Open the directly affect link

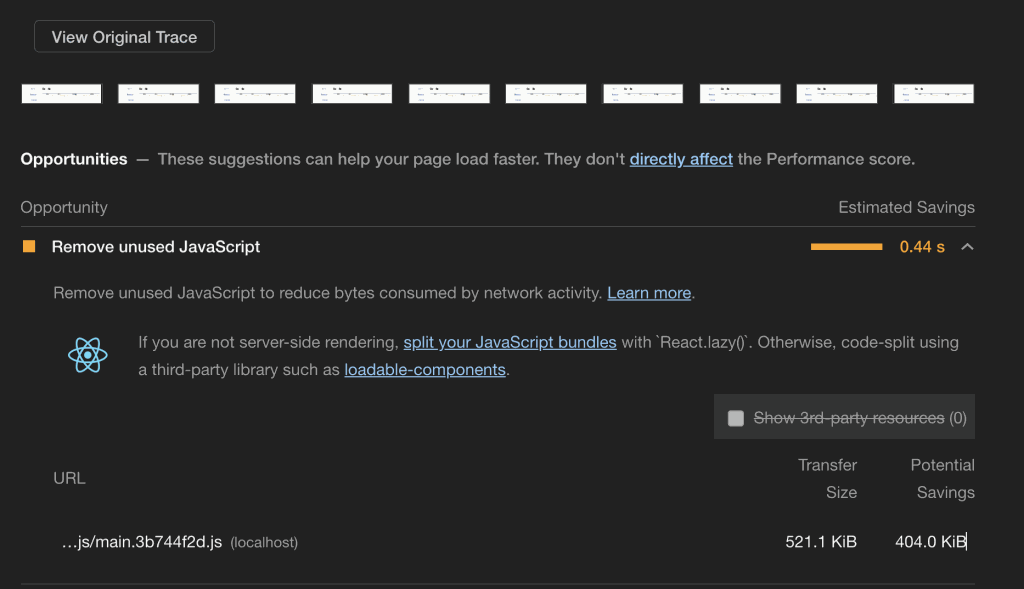click(x=681, y=159)
